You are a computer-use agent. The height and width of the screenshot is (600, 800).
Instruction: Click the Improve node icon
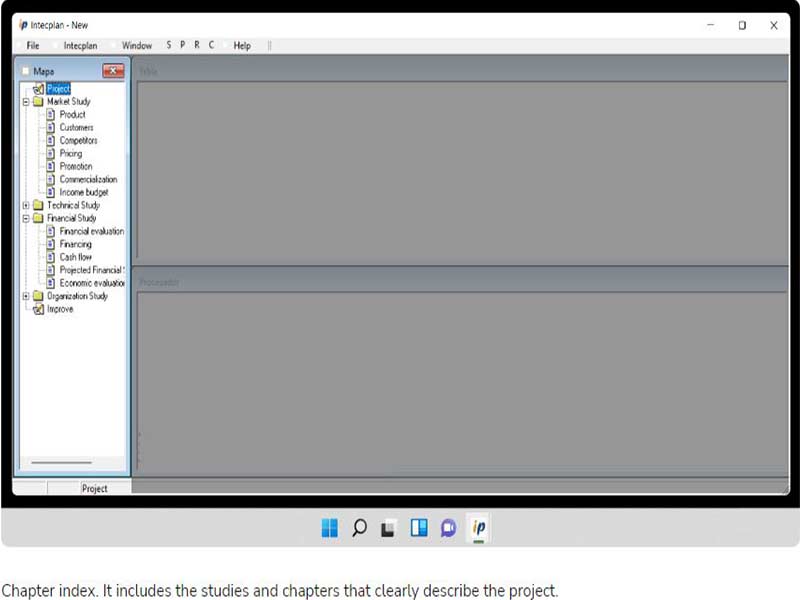(x=38, y=309)
